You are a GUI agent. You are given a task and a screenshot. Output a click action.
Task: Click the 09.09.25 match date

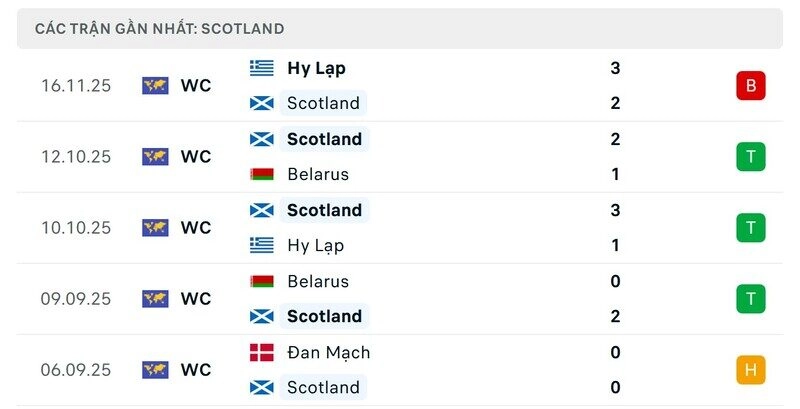click(76, 299)
